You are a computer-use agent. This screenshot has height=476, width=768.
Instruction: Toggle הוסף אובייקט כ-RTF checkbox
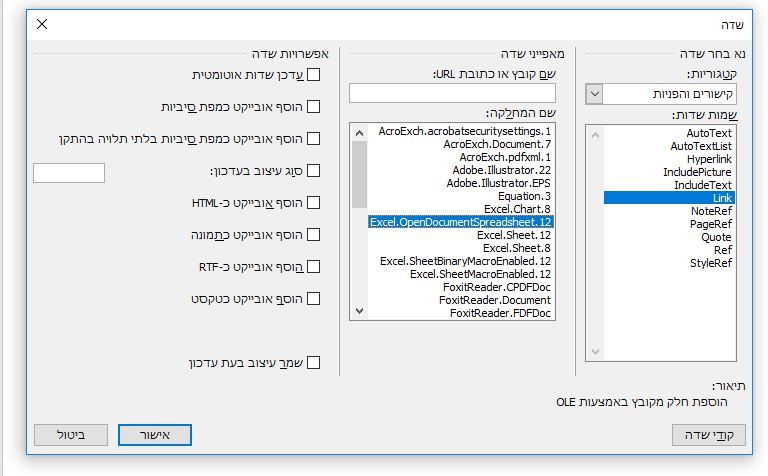tap(313, 267)
